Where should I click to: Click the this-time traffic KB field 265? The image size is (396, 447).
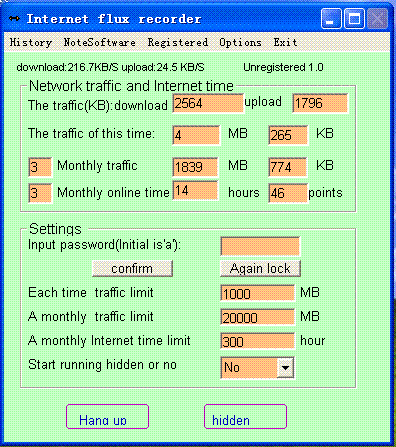pos(288,135)
